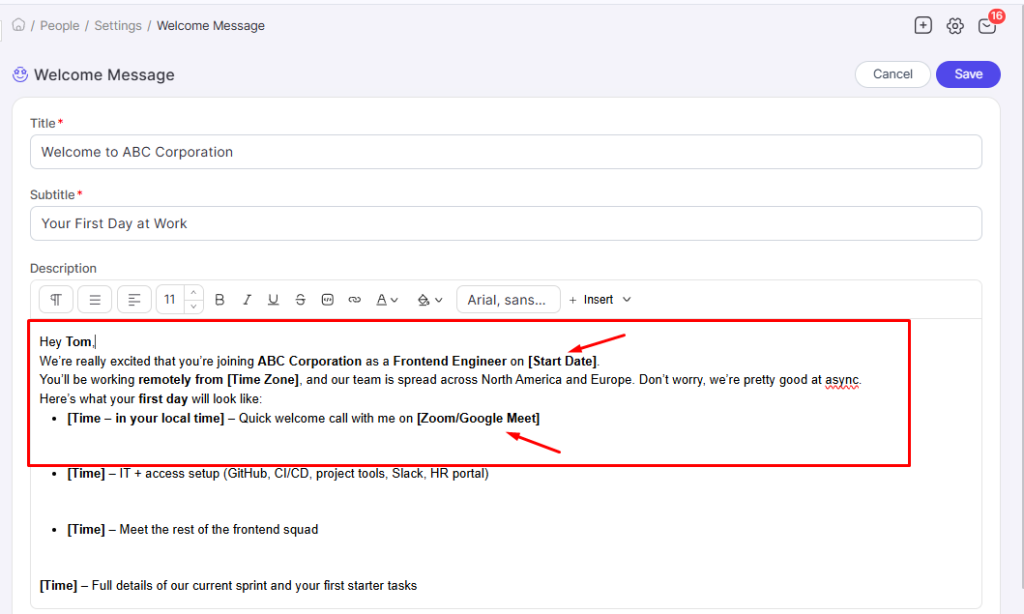This screenshot has width=1024, height=614.
Task: Cancel editing the Welcome Message
Action: tap(892, 74)
